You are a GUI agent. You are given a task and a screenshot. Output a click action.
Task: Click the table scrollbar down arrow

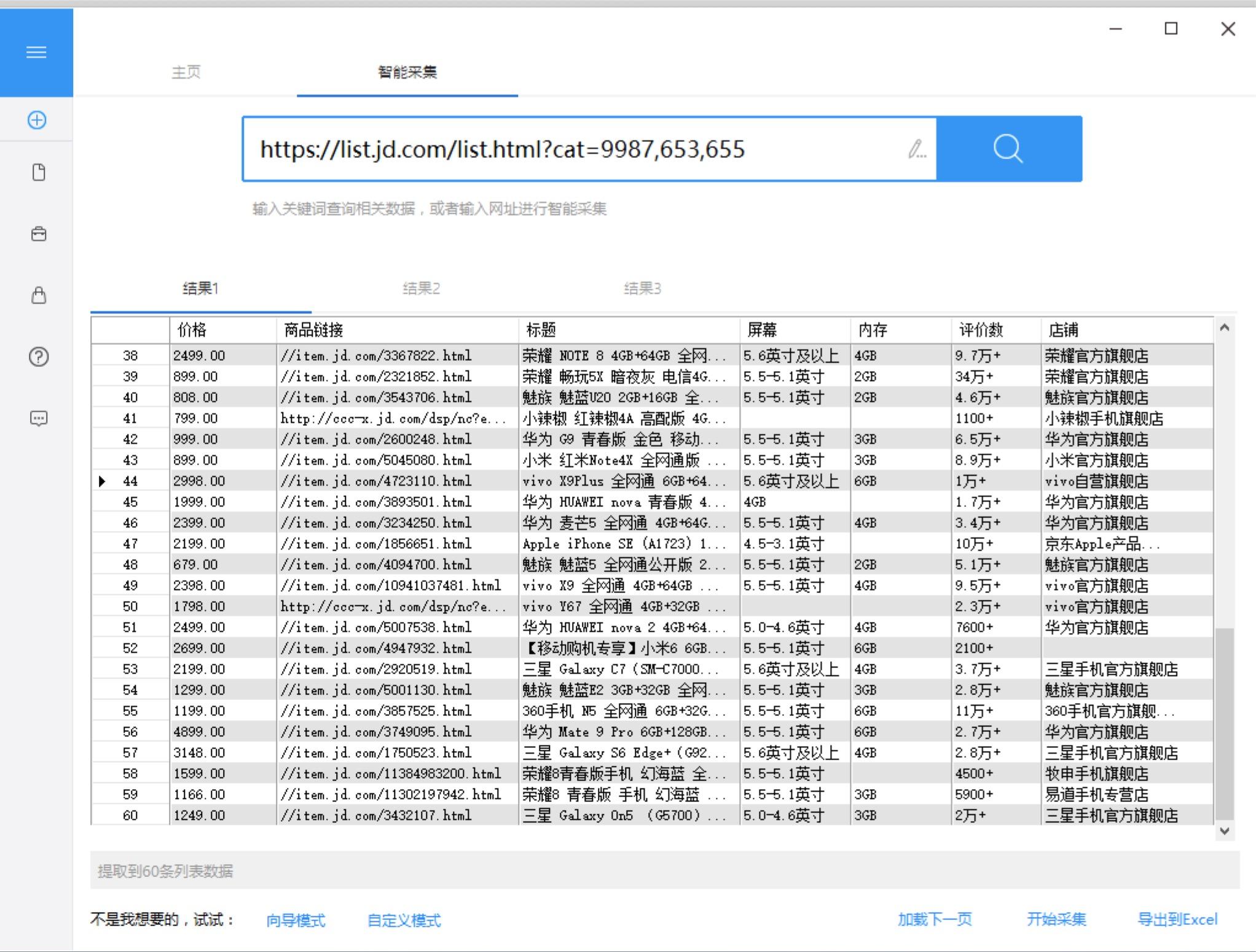pos(1224,831)
